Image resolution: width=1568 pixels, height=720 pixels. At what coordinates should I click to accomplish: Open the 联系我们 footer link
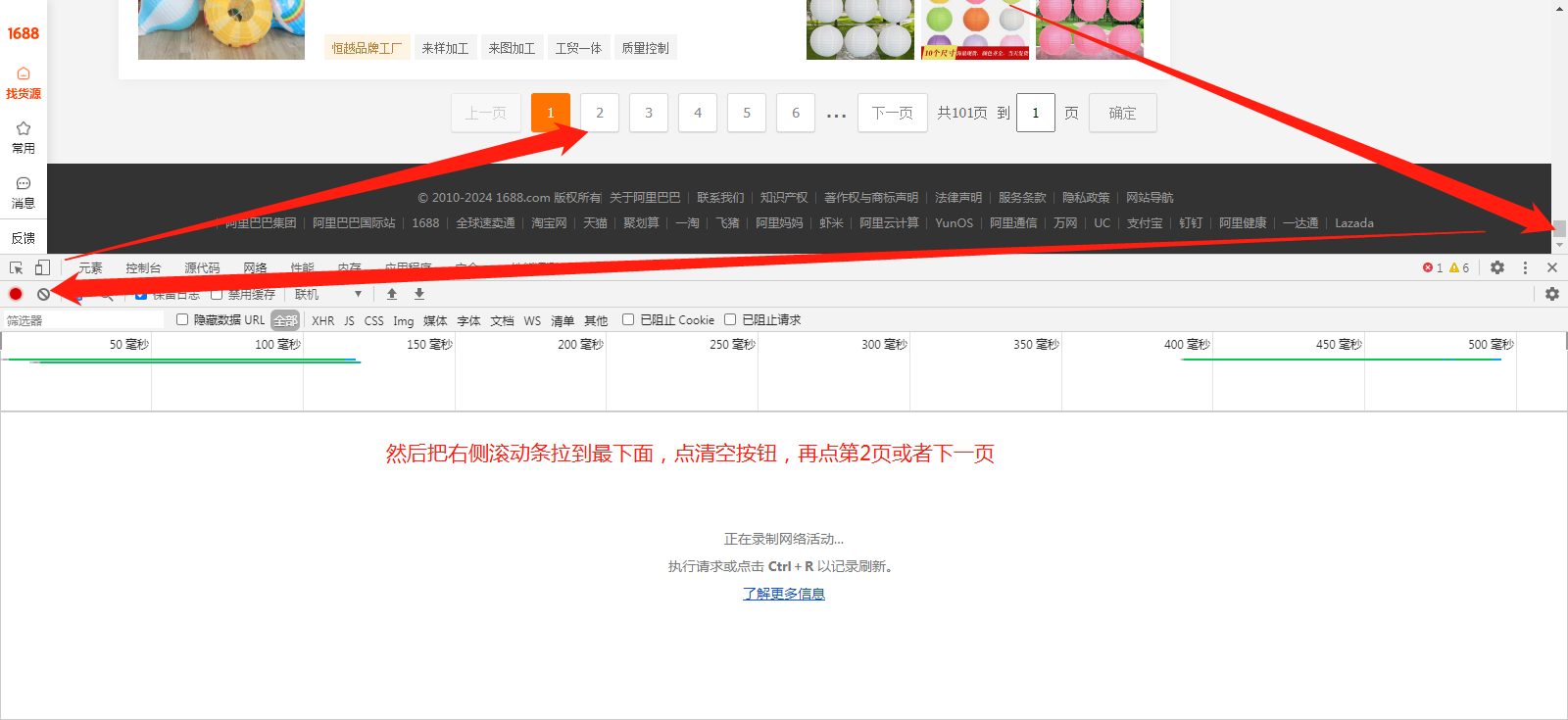720,197
